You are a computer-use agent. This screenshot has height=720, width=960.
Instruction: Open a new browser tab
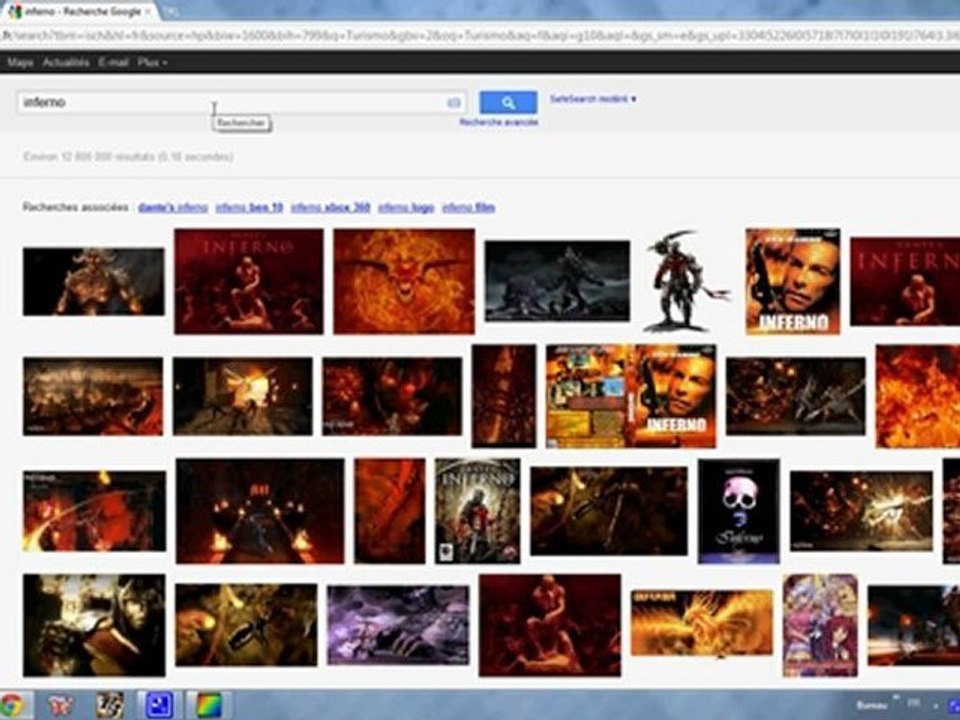click(171, 11)
